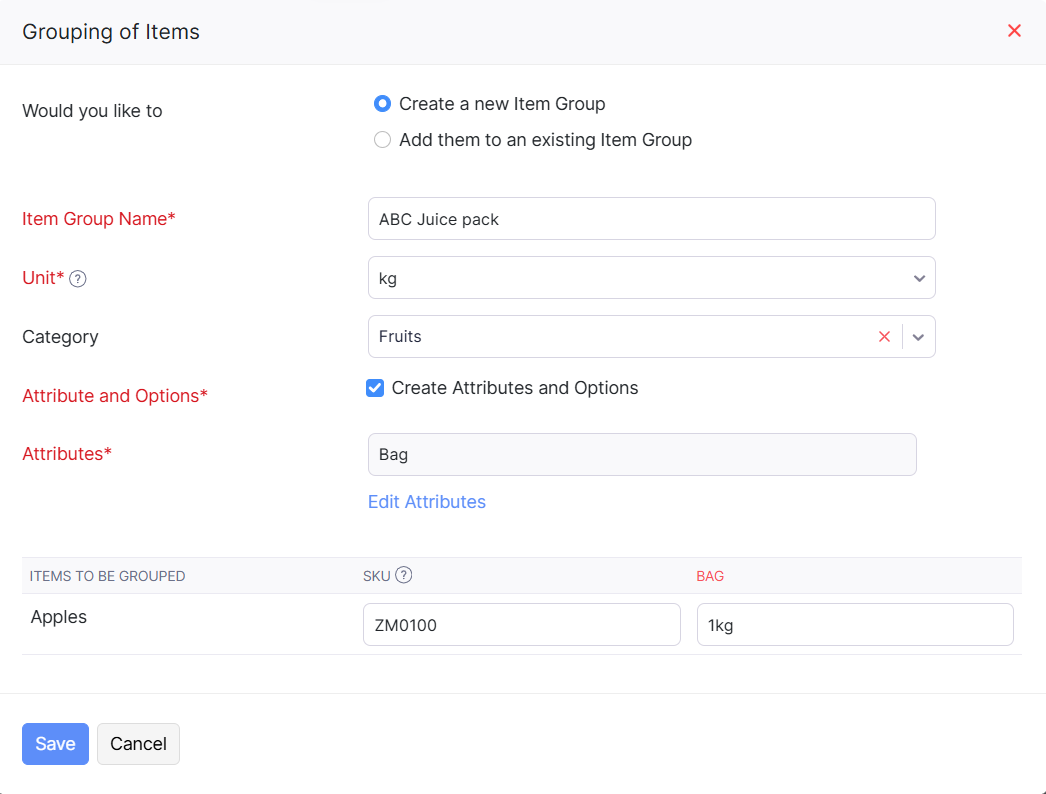Click the help icon next to Unit

[x=78, y=279]
